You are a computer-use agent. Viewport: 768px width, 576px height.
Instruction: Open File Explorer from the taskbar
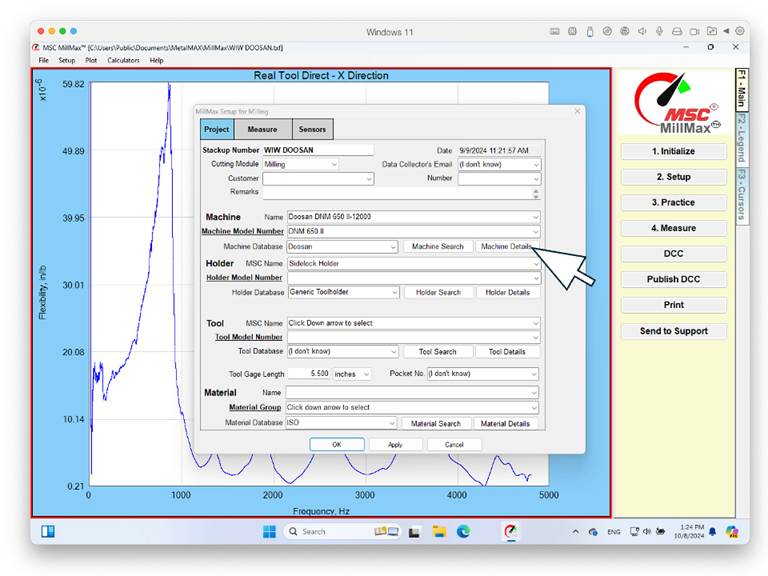(x=439, y=531)
